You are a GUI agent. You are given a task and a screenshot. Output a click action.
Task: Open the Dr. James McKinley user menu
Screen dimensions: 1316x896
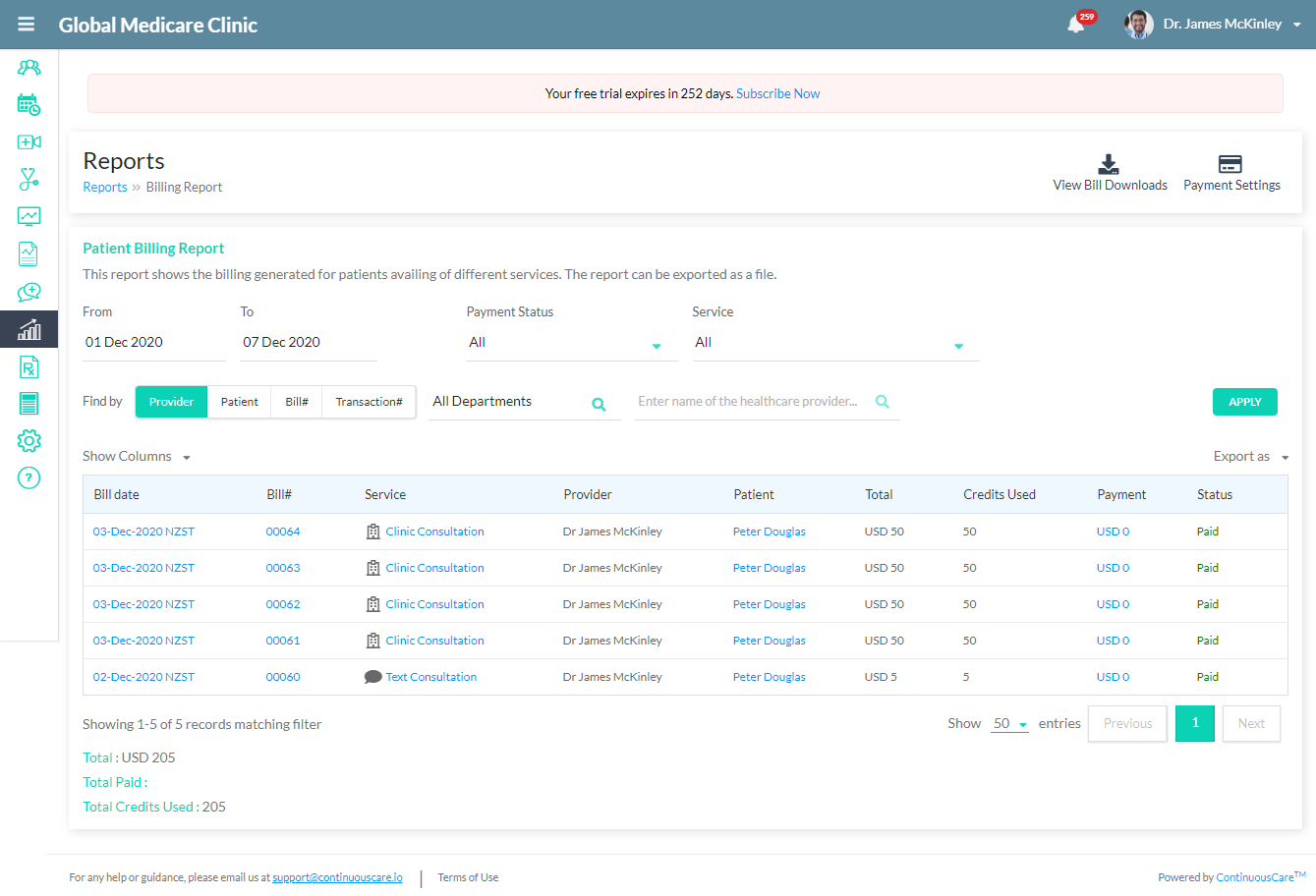pos(1222,25)
